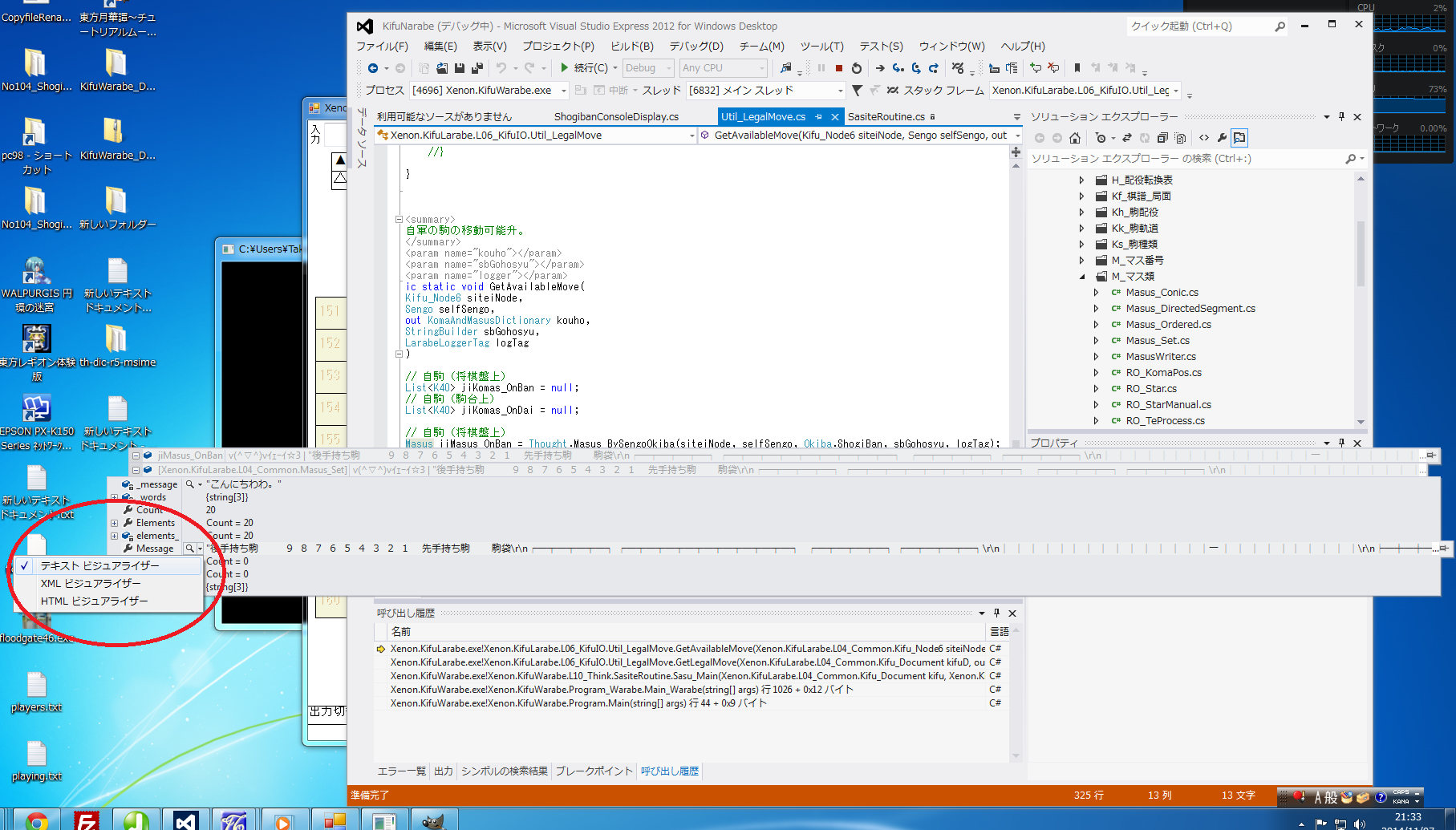Open the ブレークポイント panel tab
This screenshot has height=830, width=1456.
pos(594,771)
